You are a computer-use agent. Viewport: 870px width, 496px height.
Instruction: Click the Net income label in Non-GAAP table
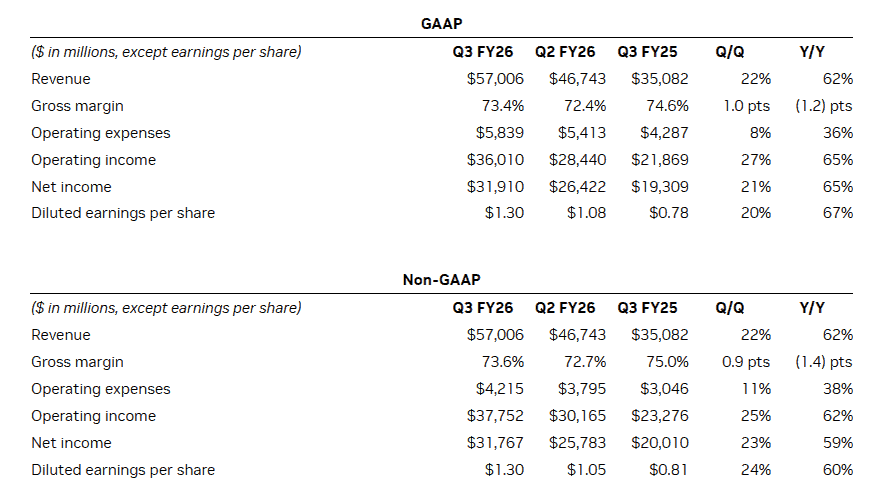tap(72, 443)
